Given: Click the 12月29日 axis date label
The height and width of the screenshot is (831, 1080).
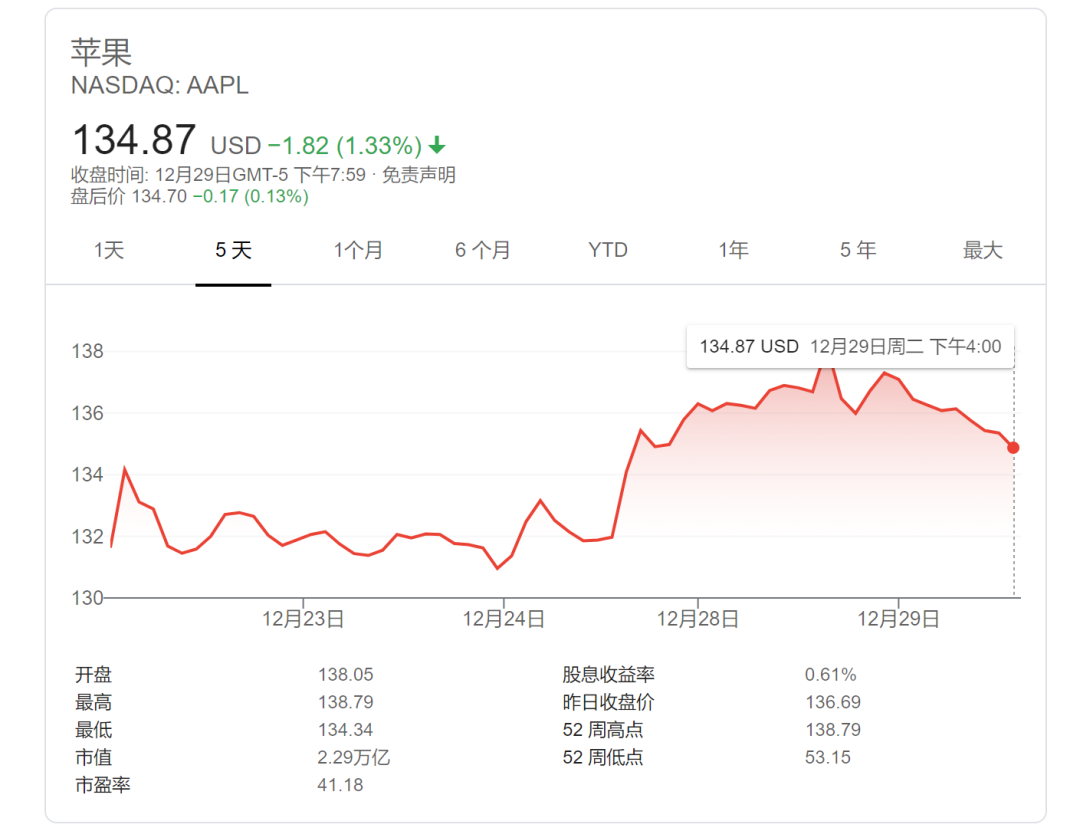Looking at the screenshot, I should 898,619.
